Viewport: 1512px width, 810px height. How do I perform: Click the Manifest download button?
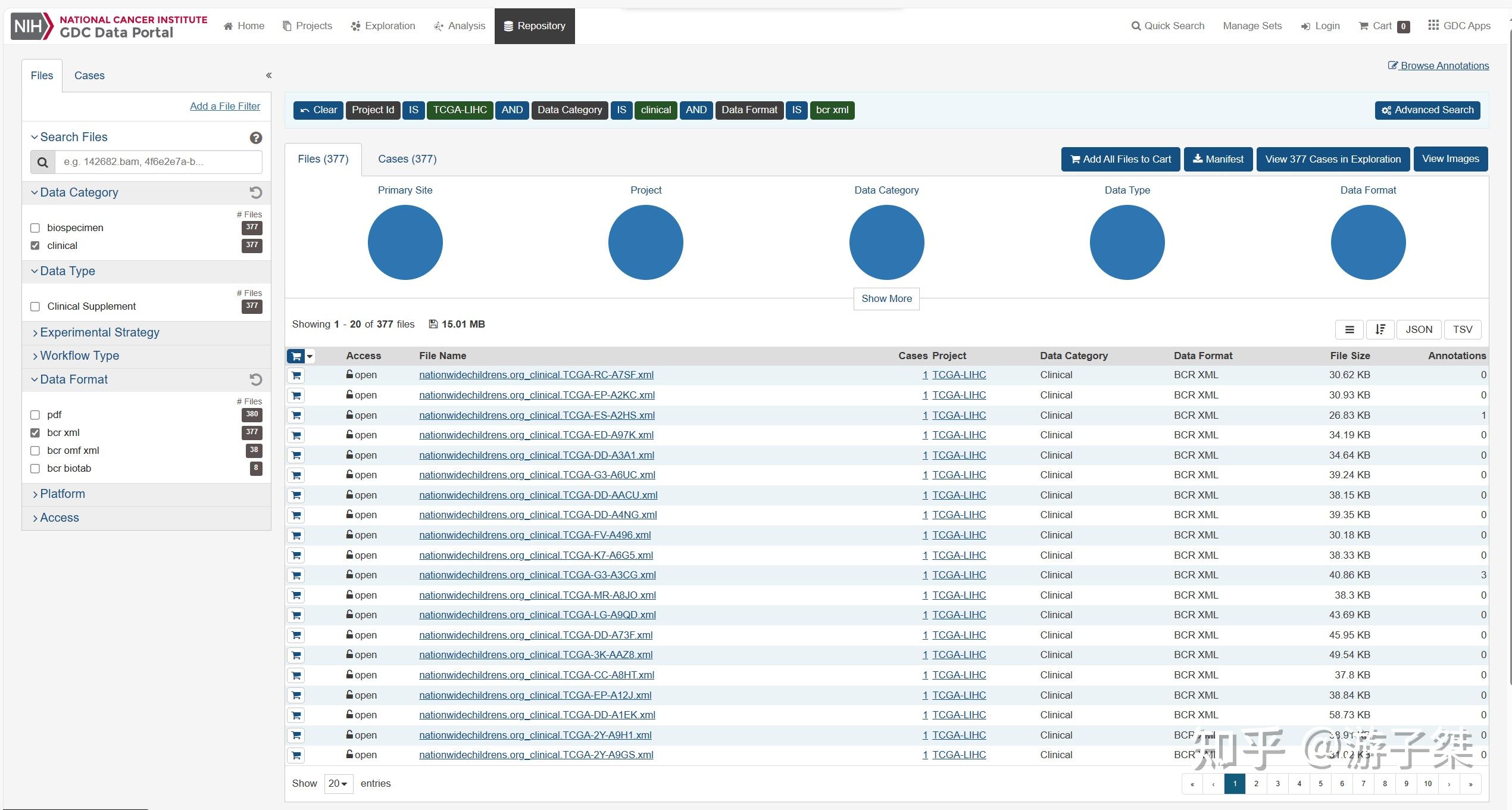(1218, 159)
